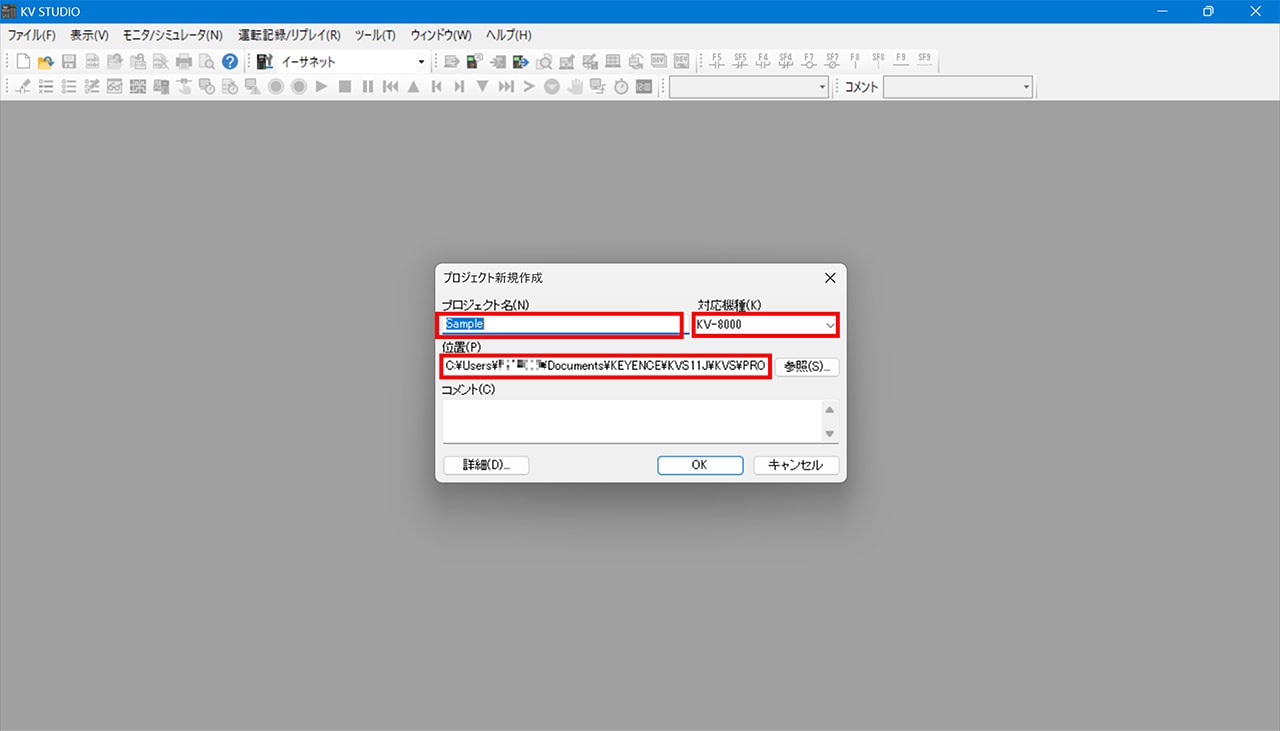Viewport: 1280px width, 731px height.
Task: Click the F5 normally-open contact icon
Action: click(716, 61)
